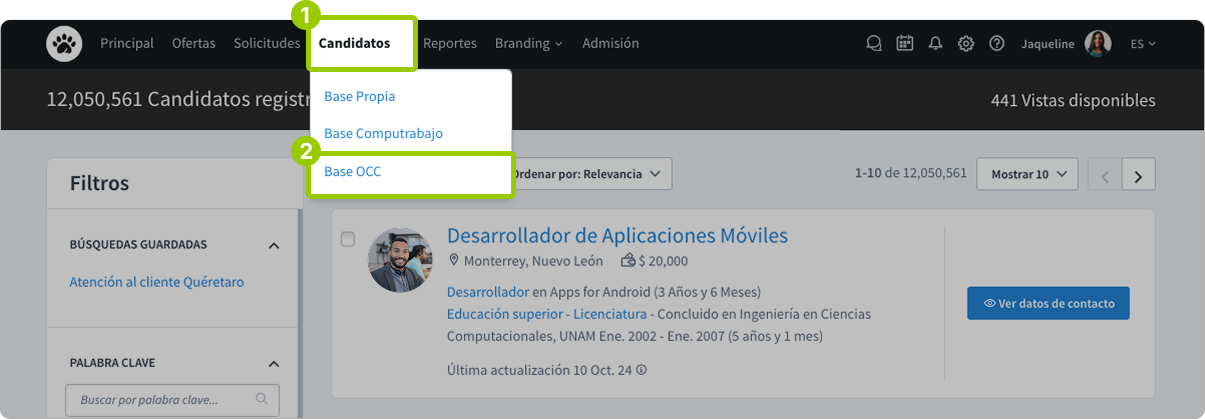Screen dimensions: 1205x419
Task: Open the settings gear icon
Action: [966, 44]
